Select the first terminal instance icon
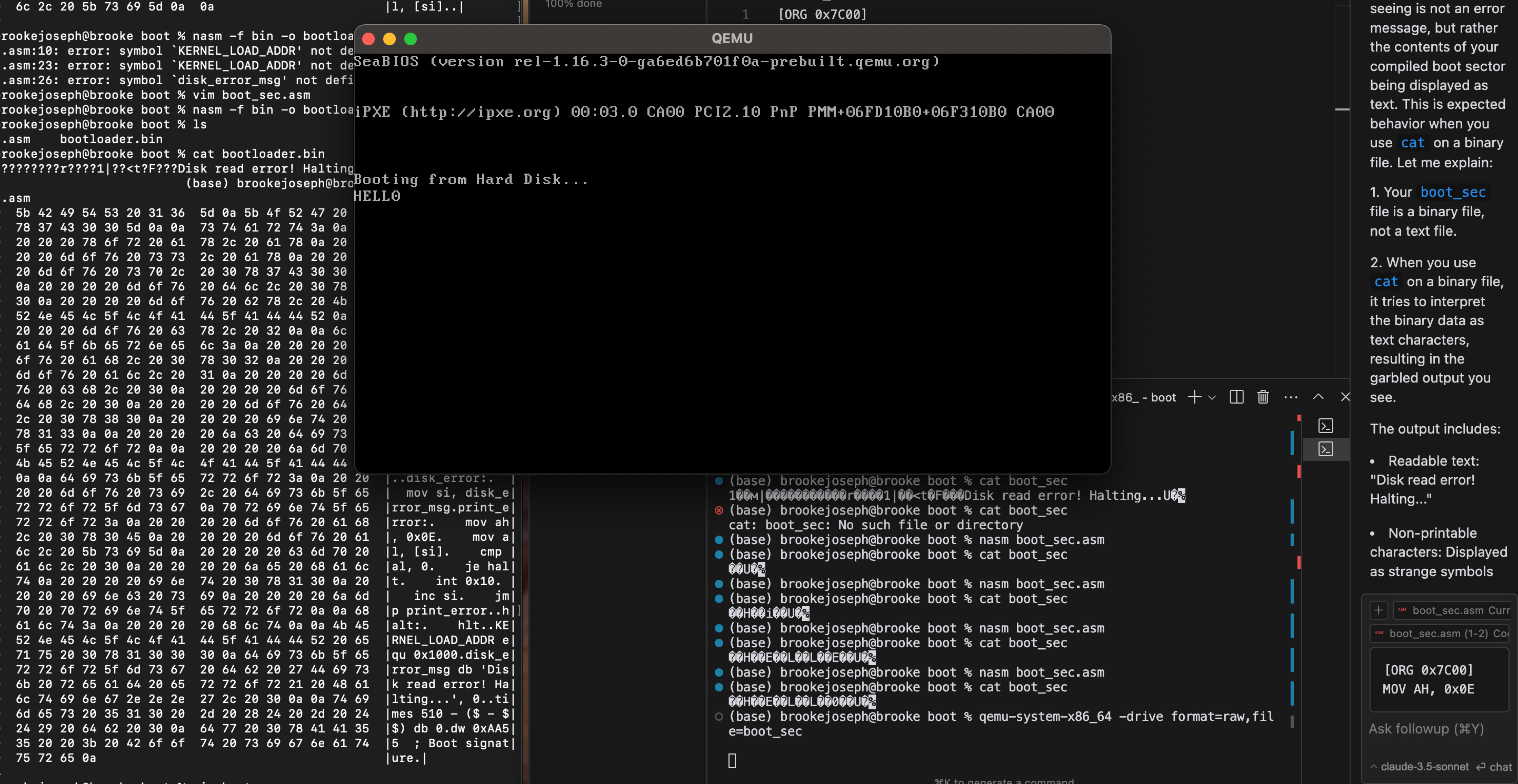Image resolution: width=1518 pixels, height=784 pixels. click(1326, 426)
